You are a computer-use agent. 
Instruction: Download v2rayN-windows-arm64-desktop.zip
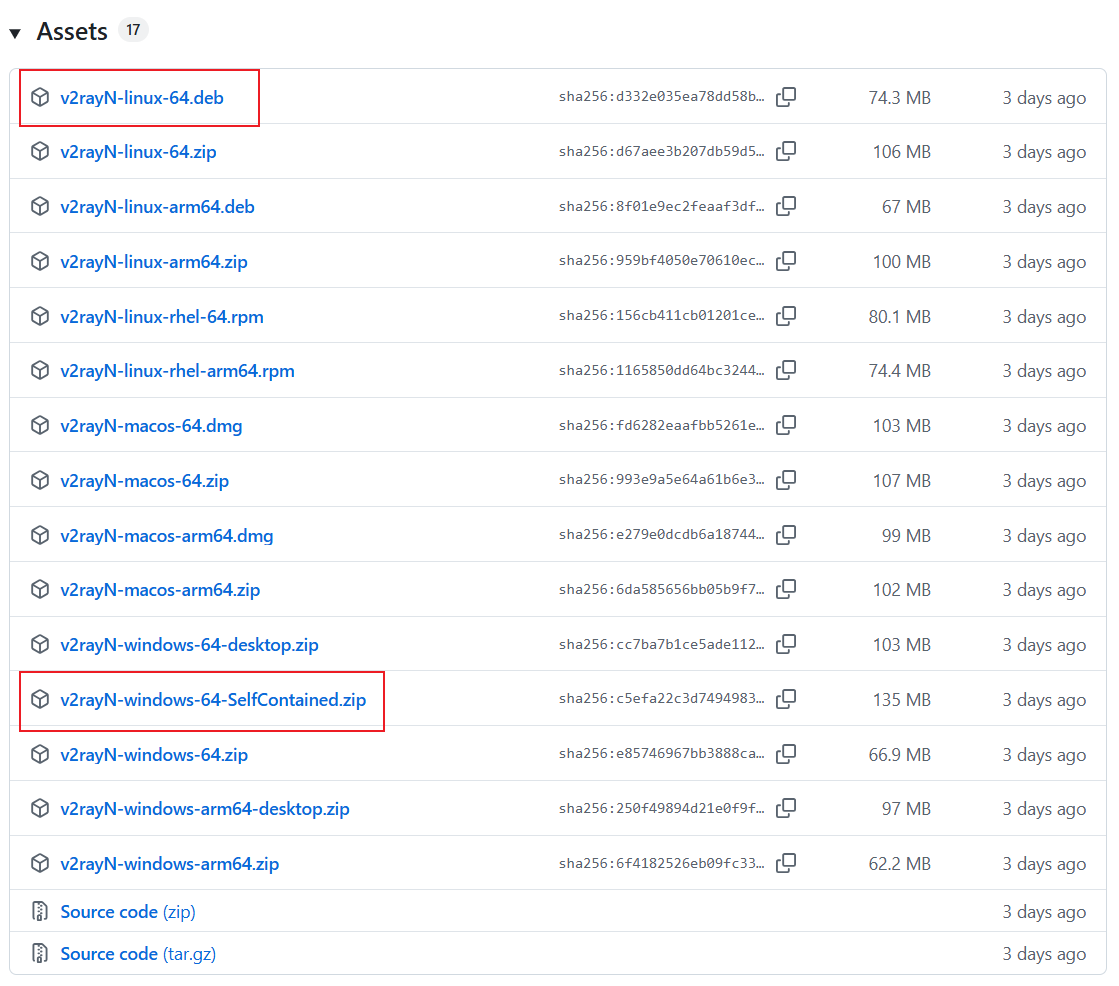tap(205, 809)
